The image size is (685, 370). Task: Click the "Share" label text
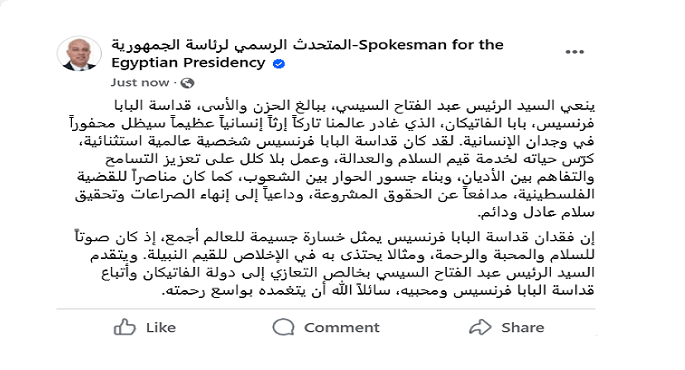(x=522, y=328)
